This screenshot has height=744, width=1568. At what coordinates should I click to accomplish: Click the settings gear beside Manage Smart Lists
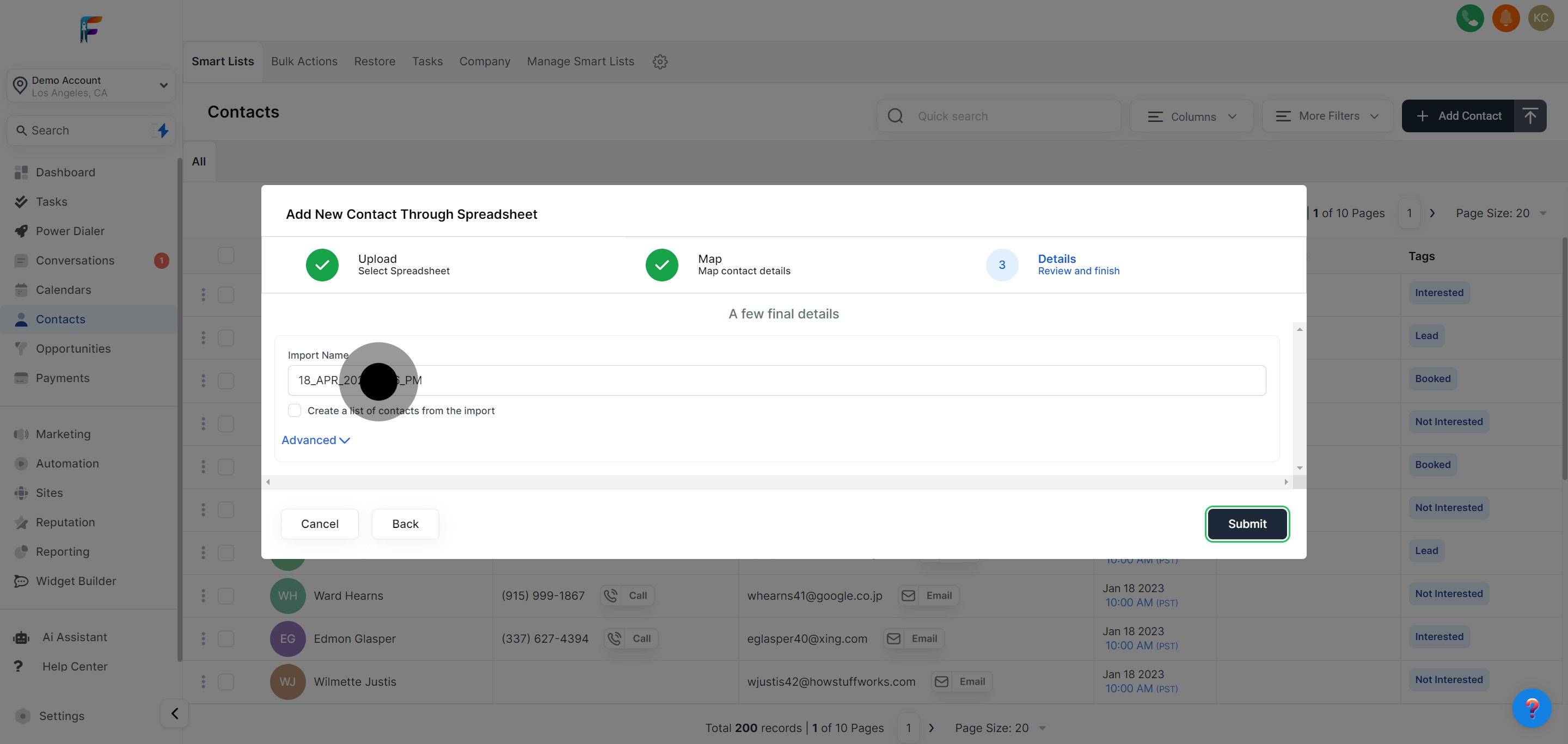660,62
